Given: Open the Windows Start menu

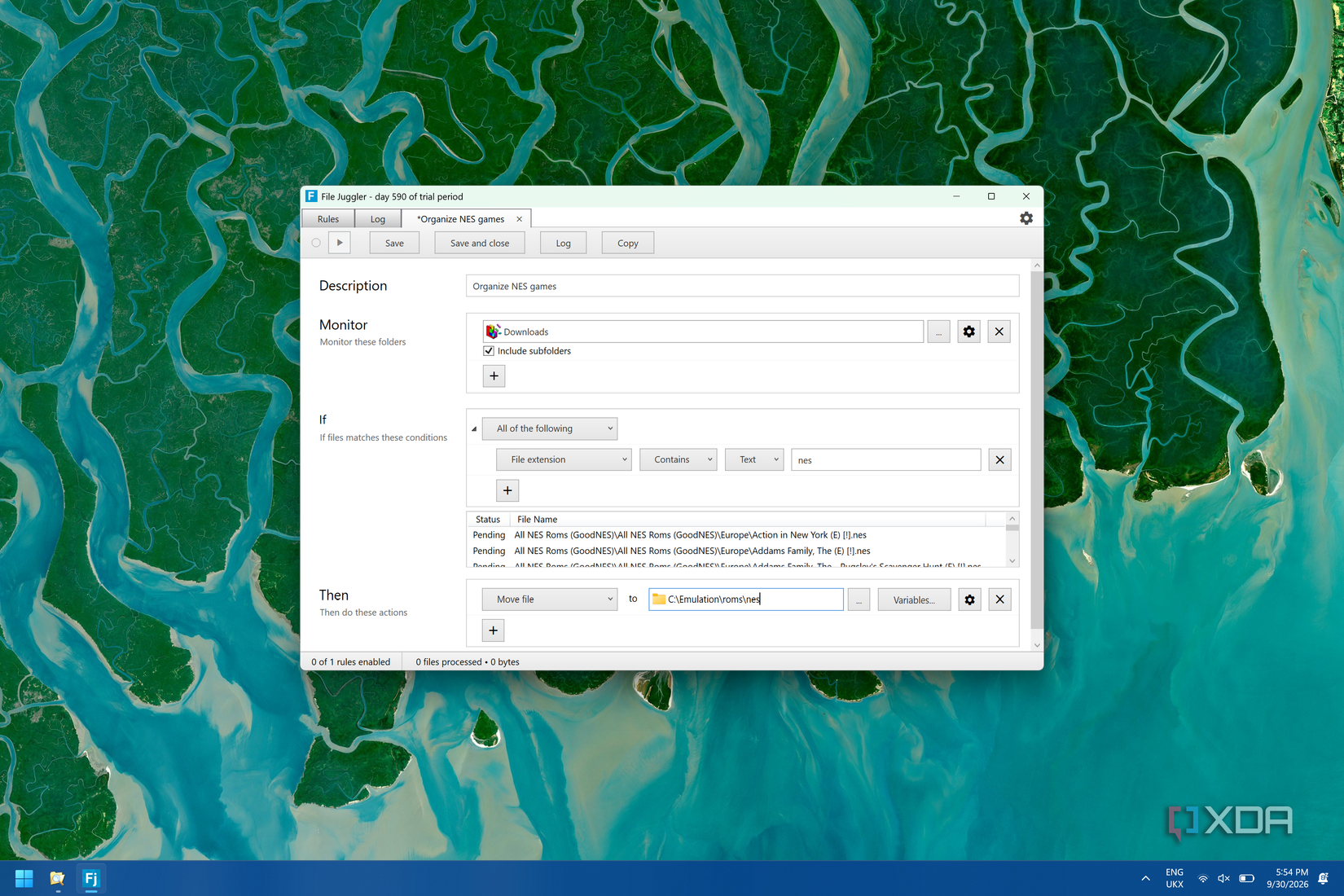Looking at the screenshot, I should click(24, 879).
